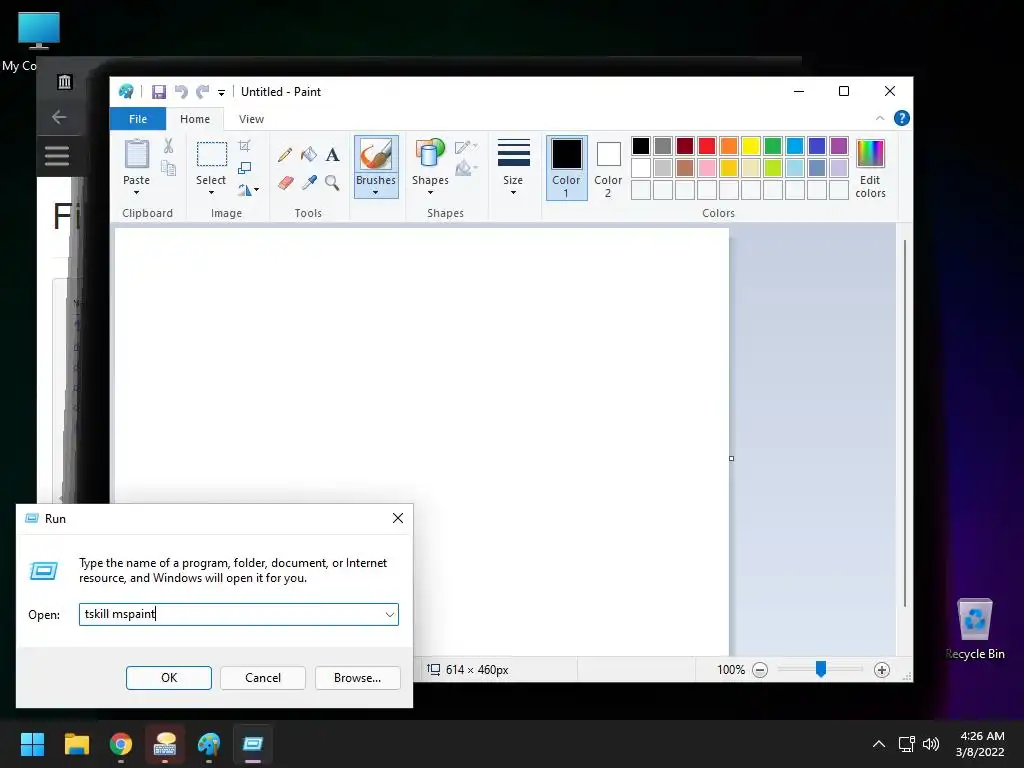Pick the orange color swatch
The image size is (1024, 768).
coord(729,146)
